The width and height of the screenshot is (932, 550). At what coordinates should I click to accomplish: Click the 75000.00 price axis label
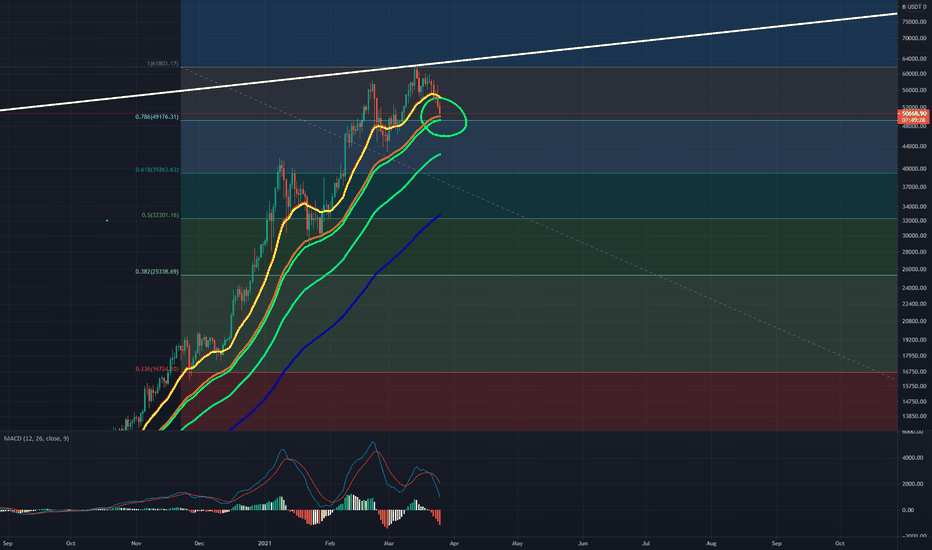(914, 22)
